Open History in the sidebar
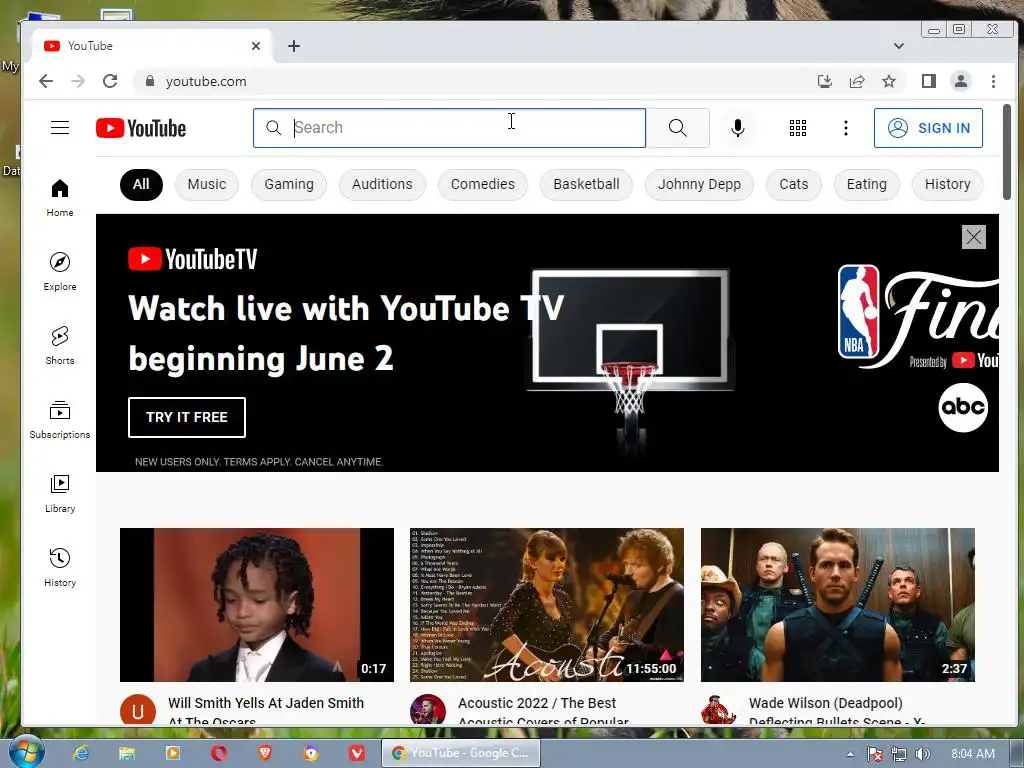The width and height of the screenshot is (1024, 768). [x=60, y=567]
